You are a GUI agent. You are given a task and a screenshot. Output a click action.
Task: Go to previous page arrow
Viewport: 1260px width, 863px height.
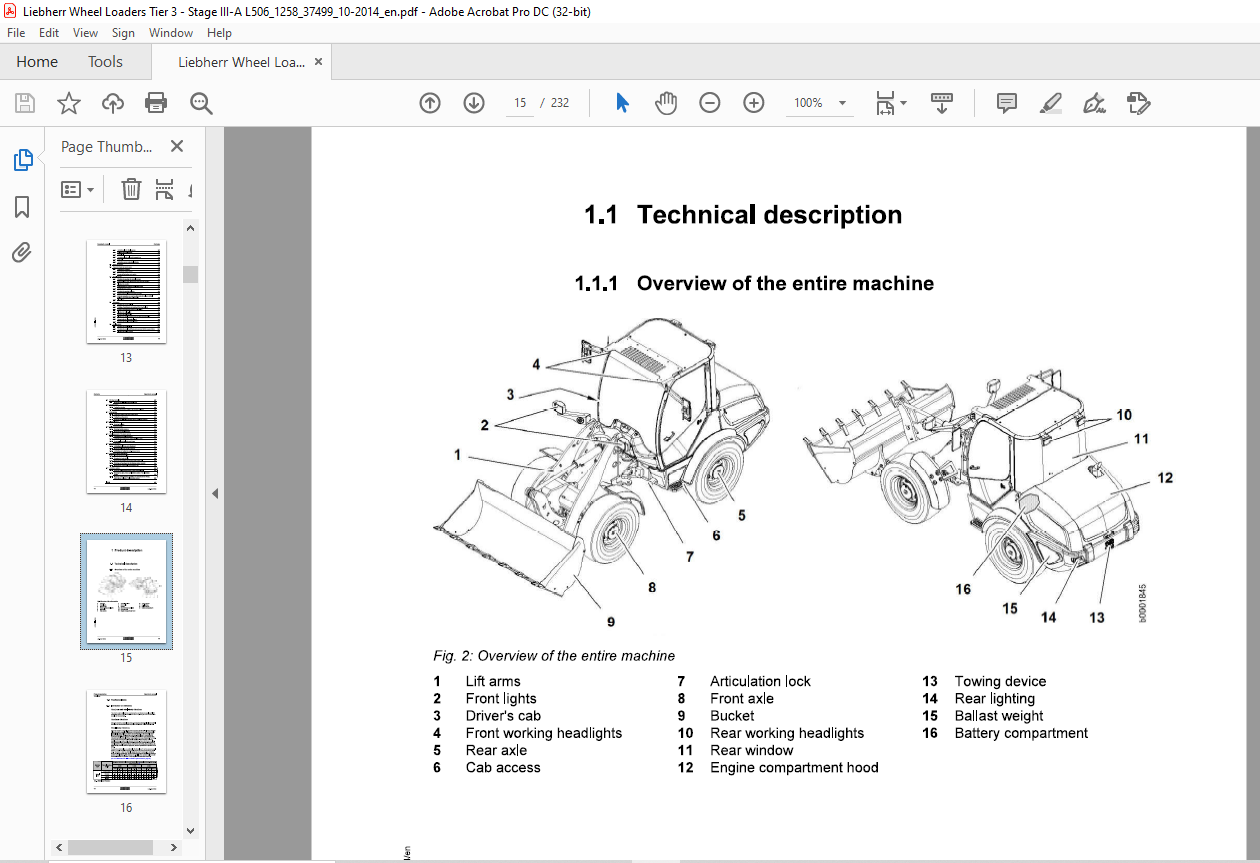(430, 103)
